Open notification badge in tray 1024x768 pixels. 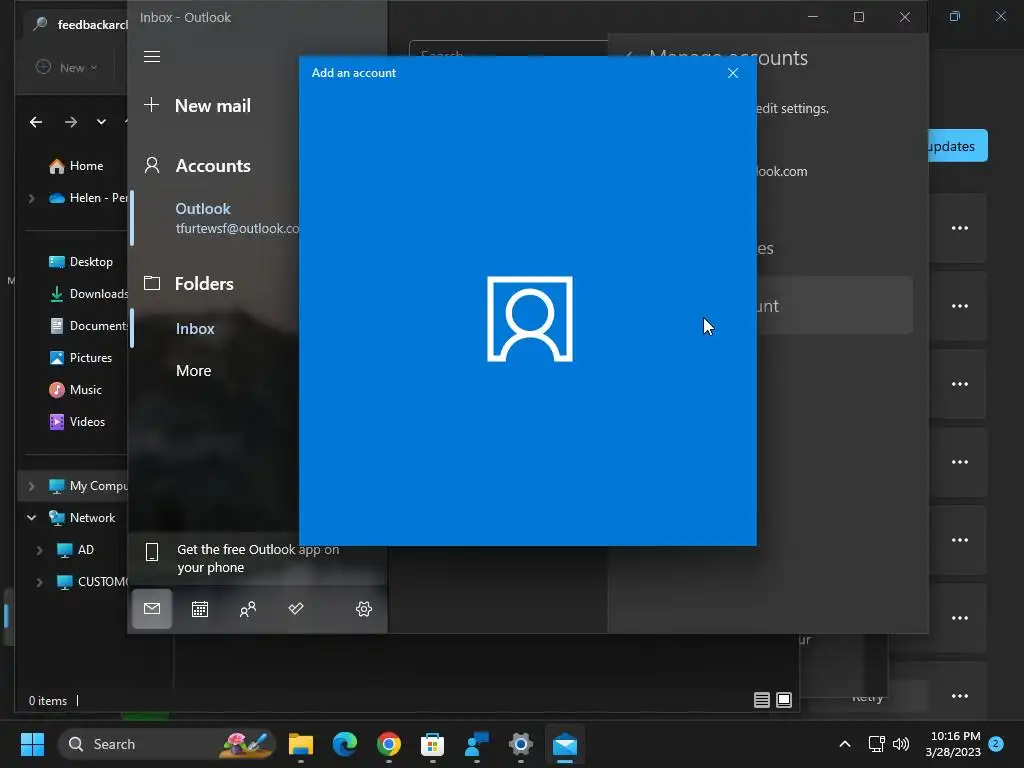pos(996,743)
